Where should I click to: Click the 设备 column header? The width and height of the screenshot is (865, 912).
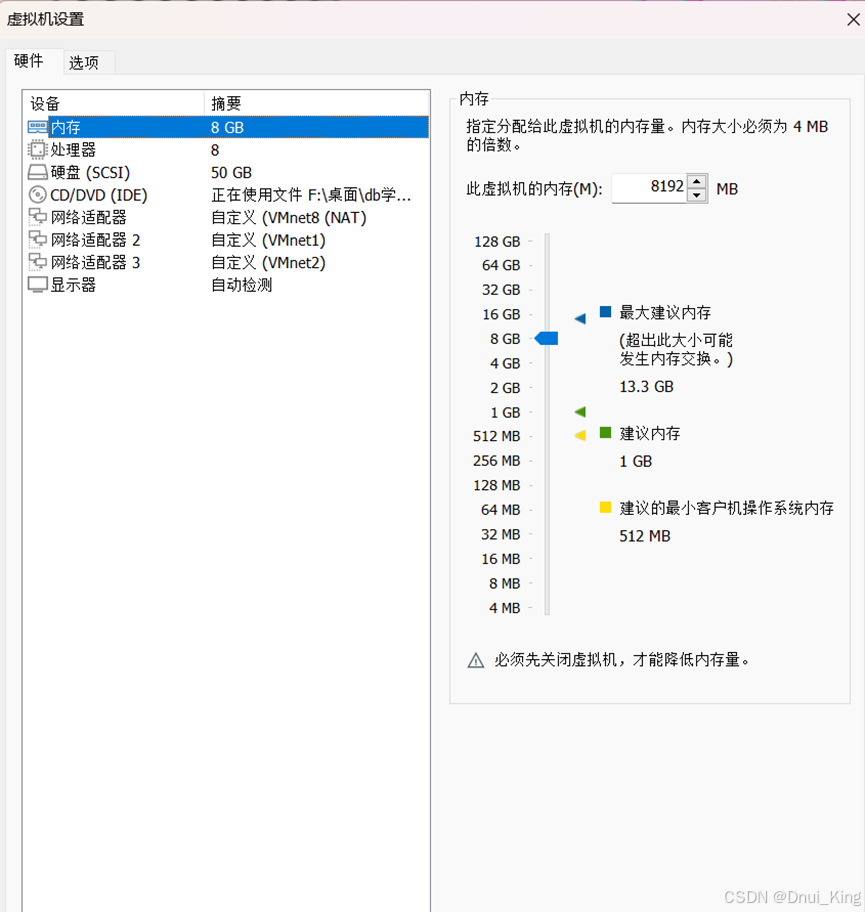pos(113,104)
